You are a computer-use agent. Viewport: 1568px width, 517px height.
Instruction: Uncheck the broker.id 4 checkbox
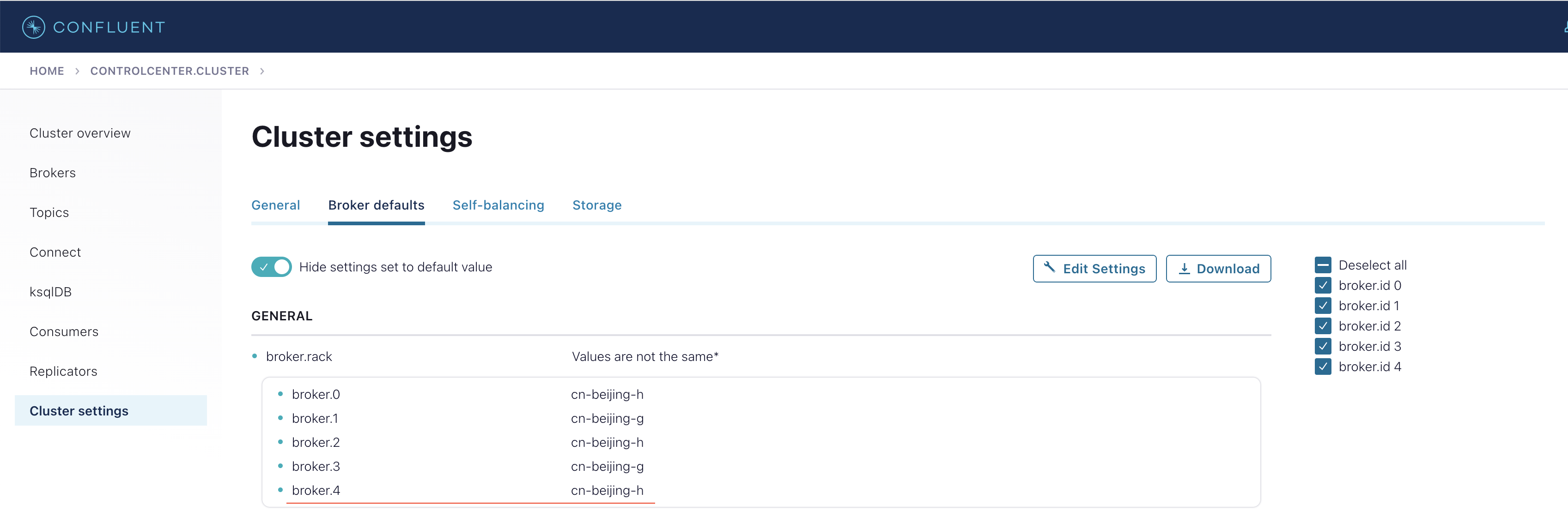[1322, 367]
